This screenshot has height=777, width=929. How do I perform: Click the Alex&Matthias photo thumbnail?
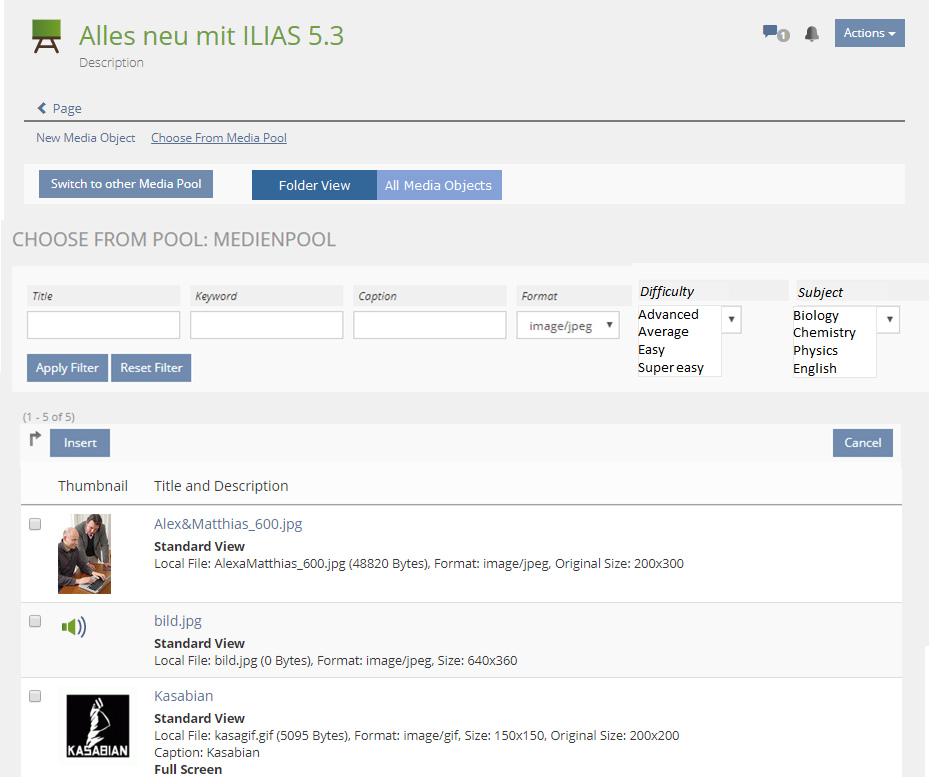84,554
